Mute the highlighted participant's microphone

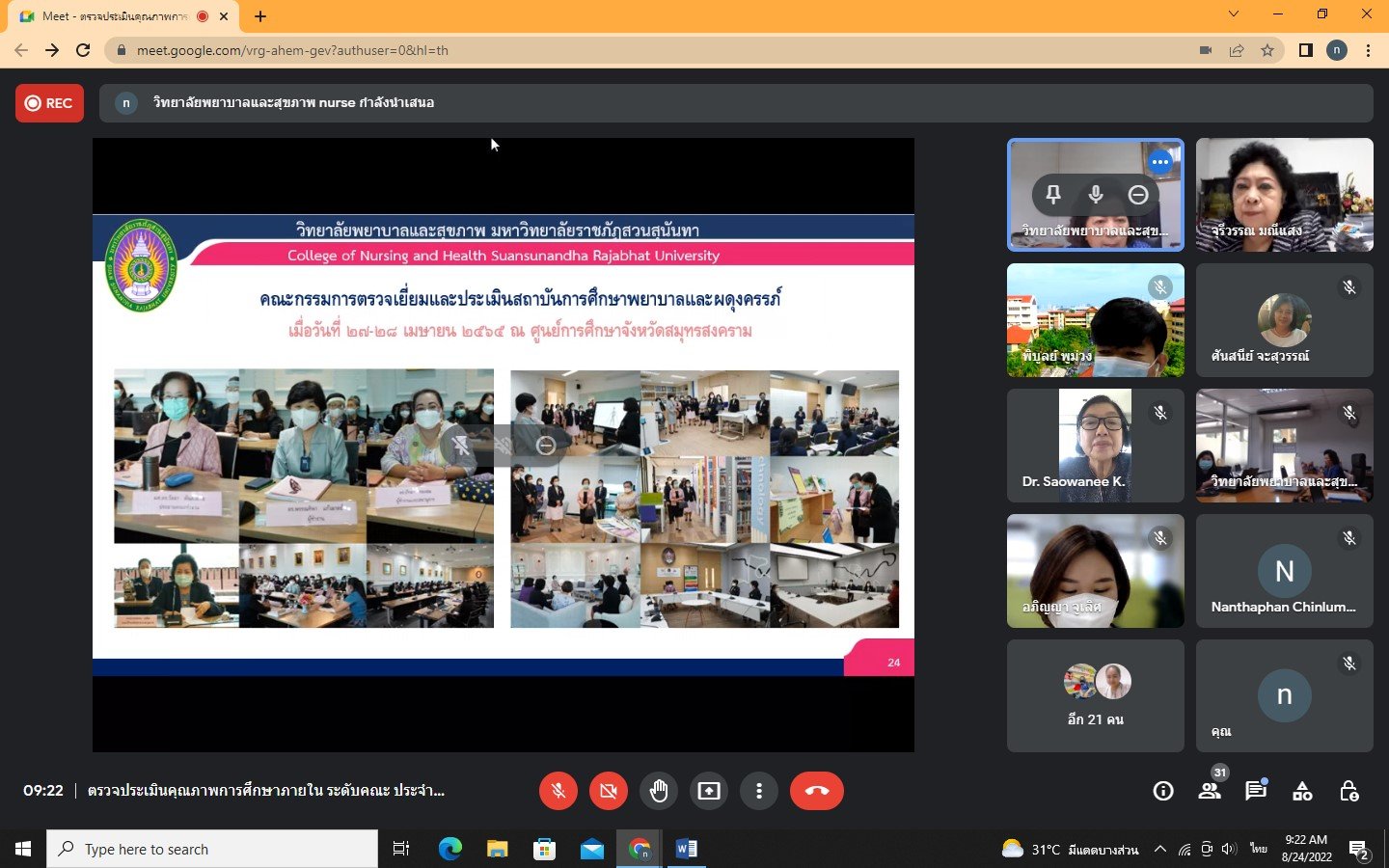(1096, 195)
